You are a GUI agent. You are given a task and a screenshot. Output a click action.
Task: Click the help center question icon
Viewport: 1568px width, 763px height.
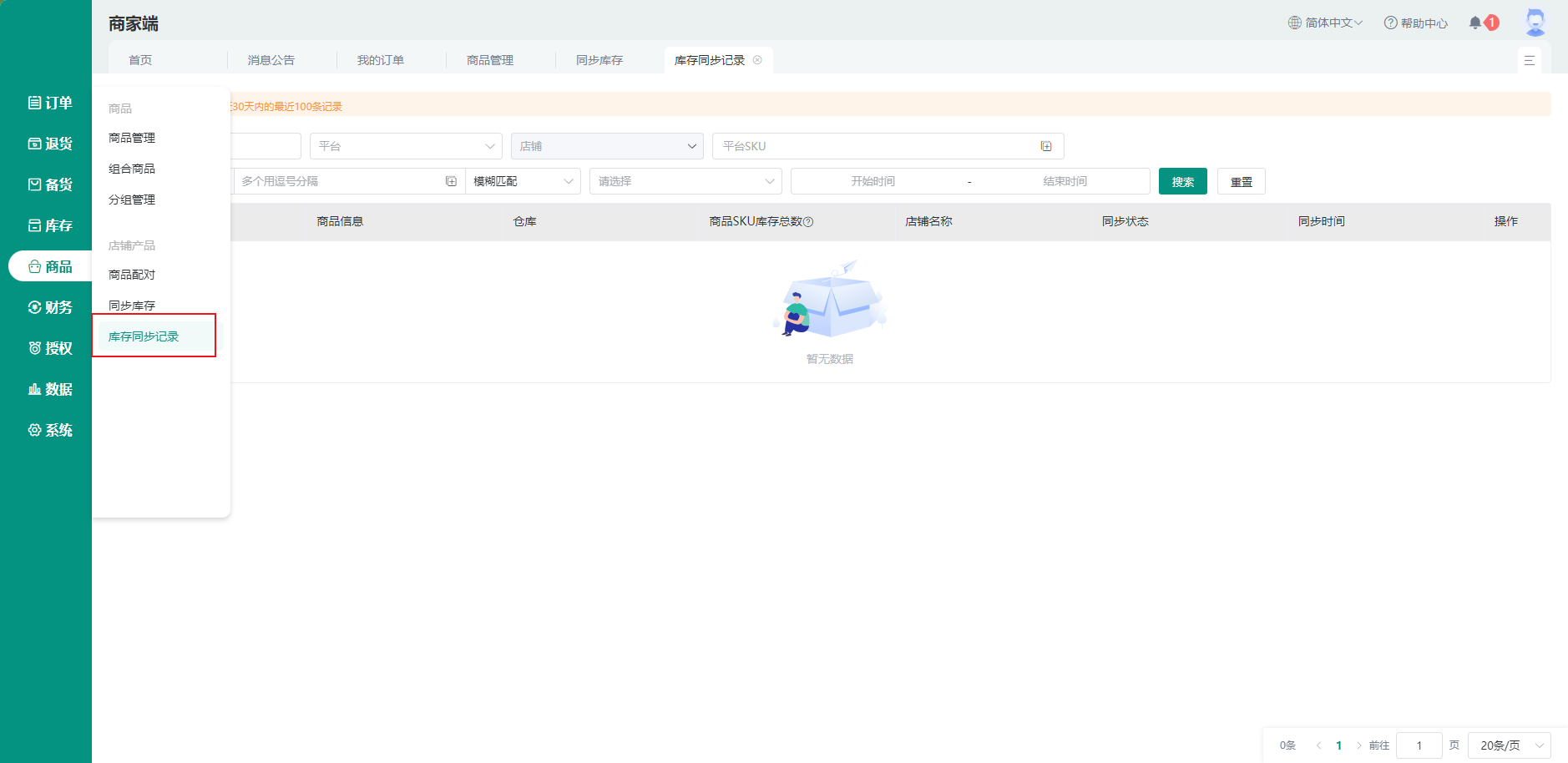point(1390,23)
